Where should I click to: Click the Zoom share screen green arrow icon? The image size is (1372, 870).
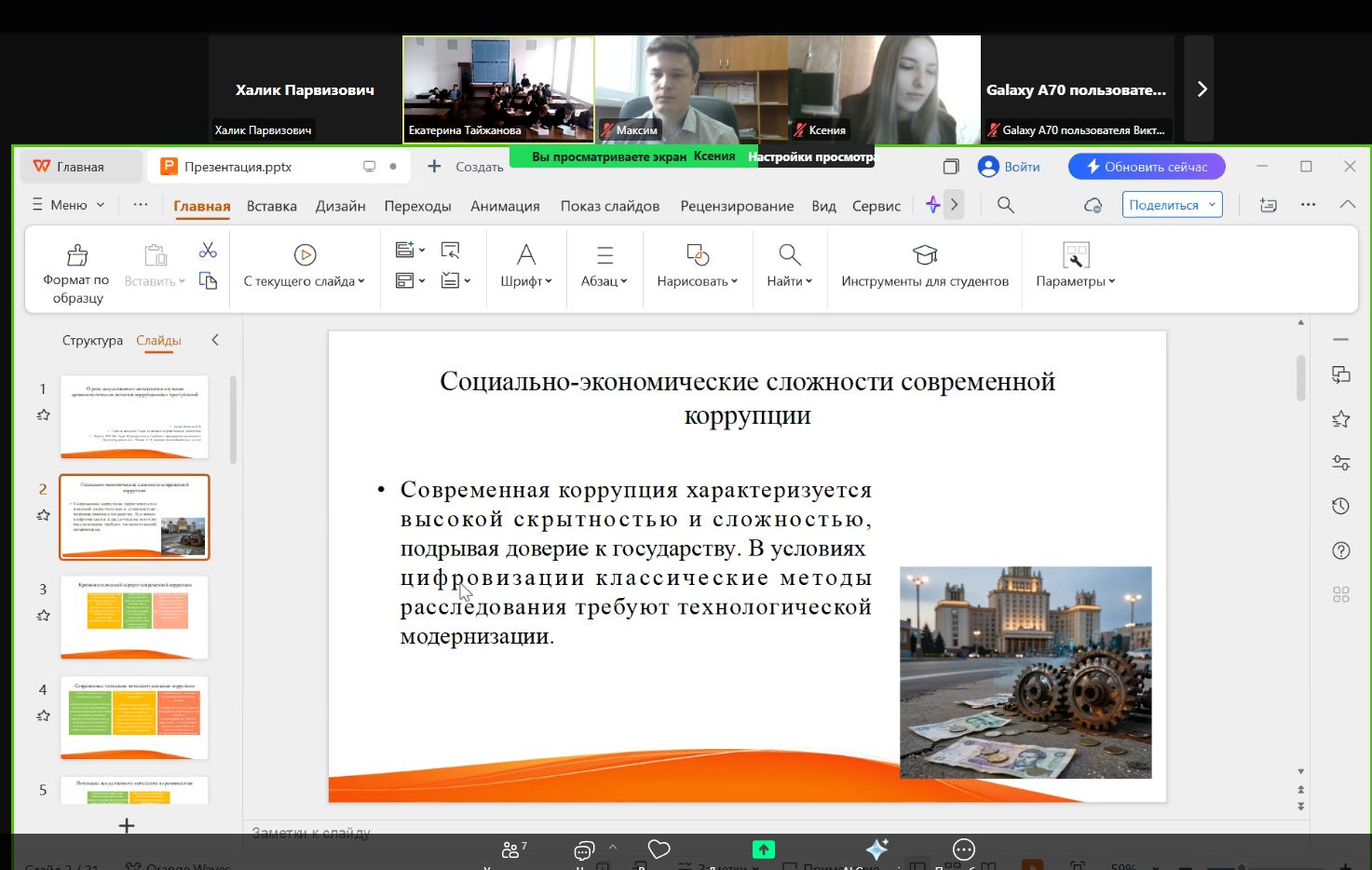[x=763, y=849]
